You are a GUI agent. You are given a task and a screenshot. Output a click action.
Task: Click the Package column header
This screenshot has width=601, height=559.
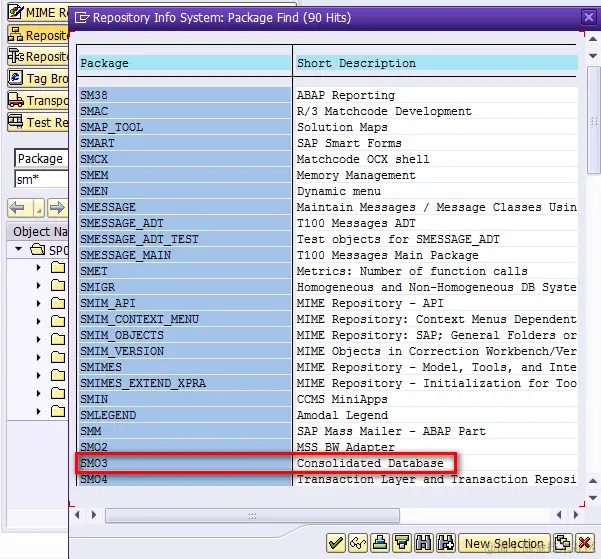coord(185,63)
